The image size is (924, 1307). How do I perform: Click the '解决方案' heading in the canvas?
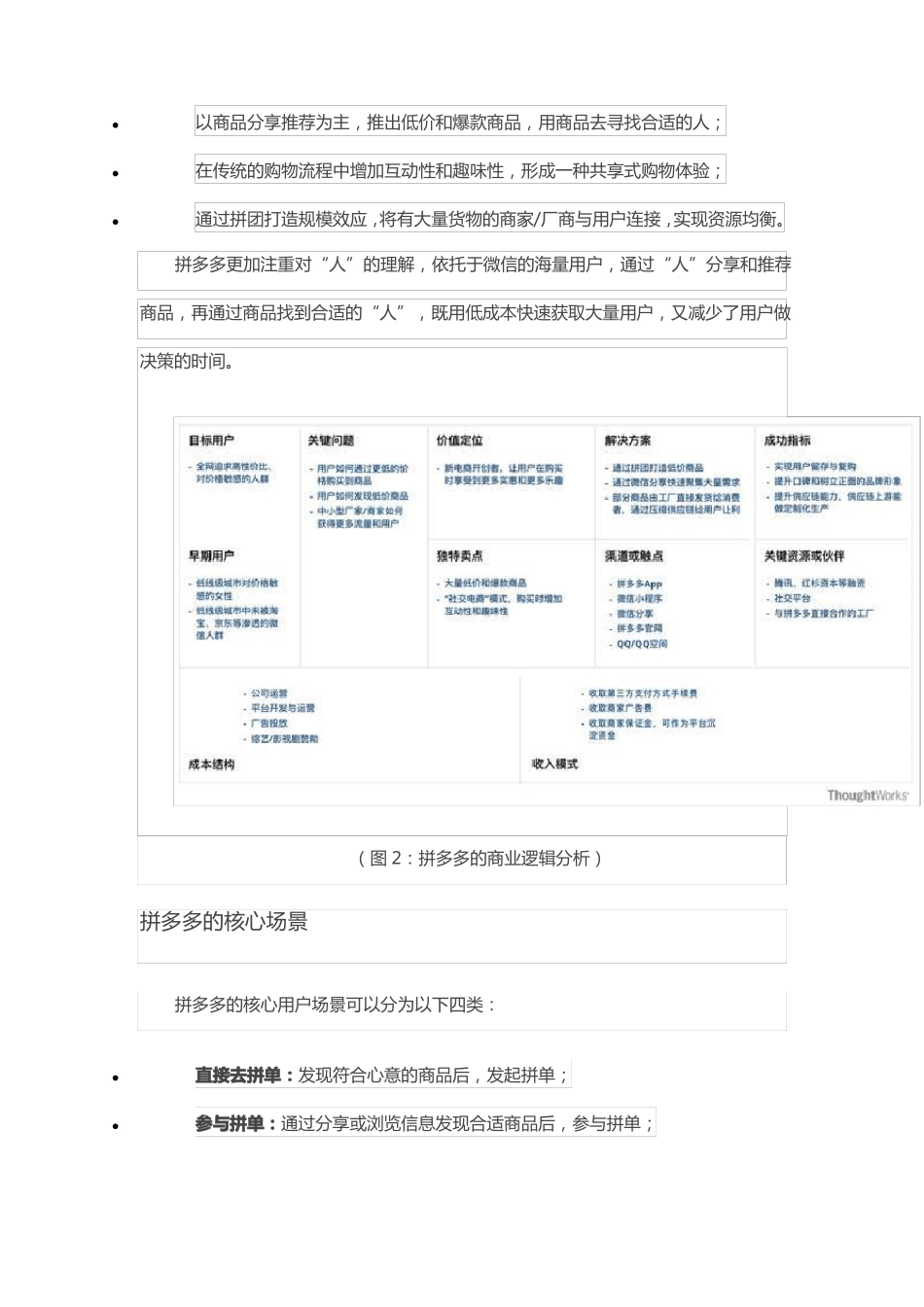628,441
